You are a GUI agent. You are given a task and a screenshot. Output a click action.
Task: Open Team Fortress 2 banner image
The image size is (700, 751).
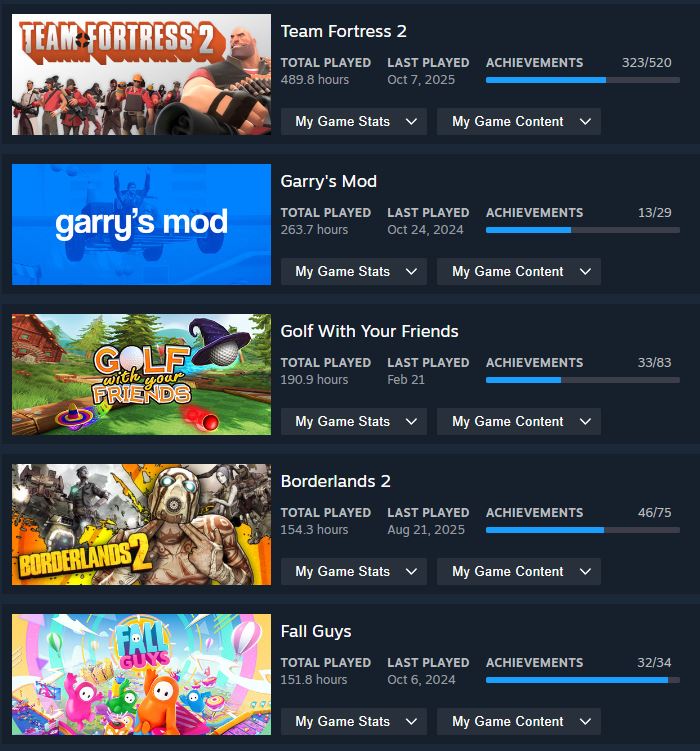pyautogui.click(x=141, y=74)
